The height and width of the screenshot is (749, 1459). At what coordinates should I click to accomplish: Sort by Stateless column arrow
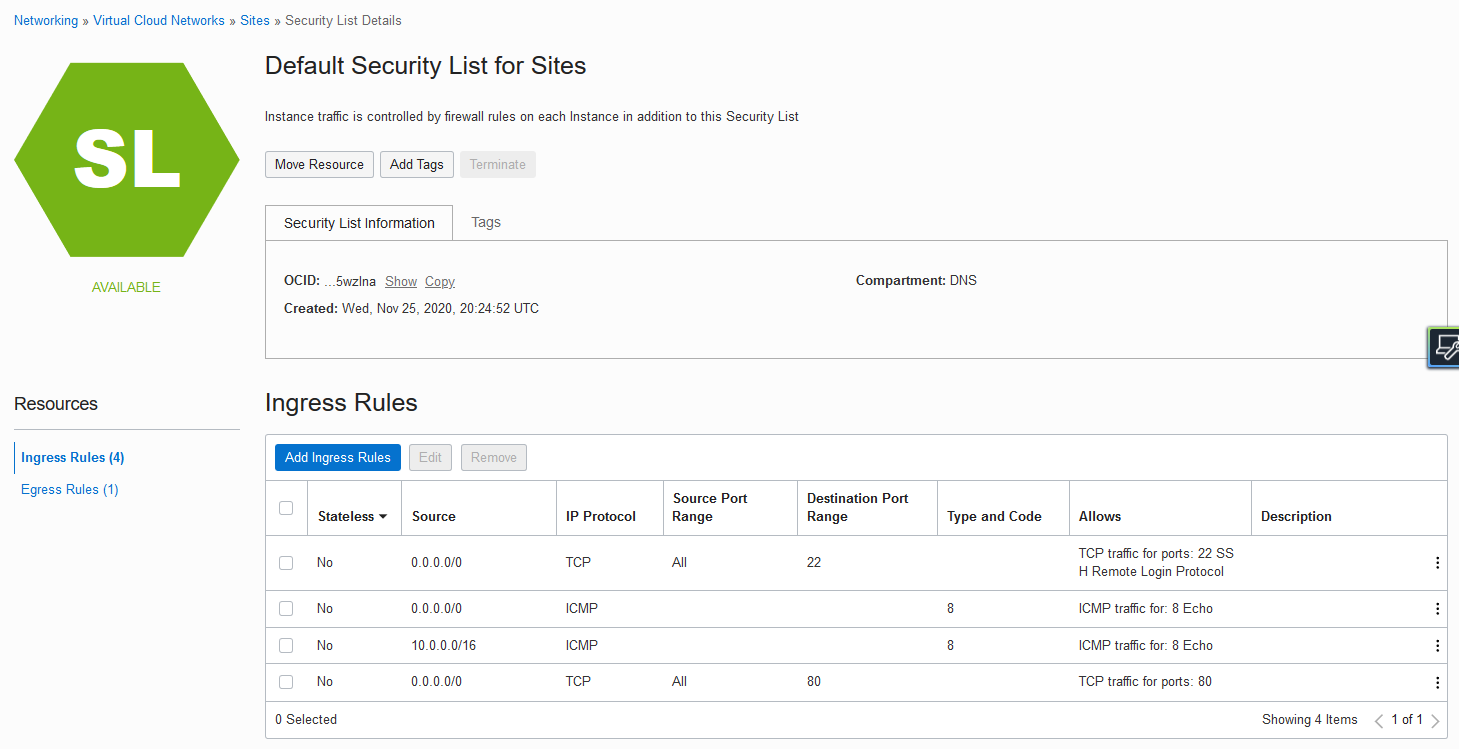[x=382, y=517]
